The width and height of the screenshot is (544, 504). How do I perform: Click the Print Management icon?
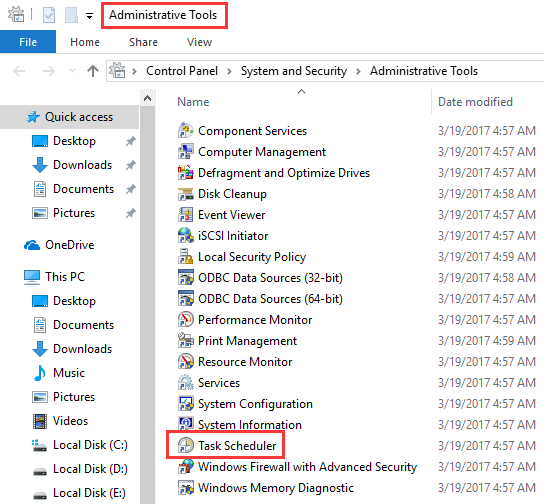click(x=186, y=341)
